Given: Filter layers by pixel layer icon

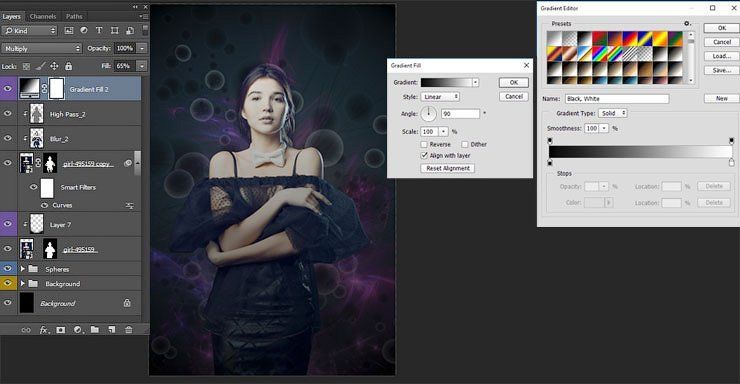Looking at the screenshot, I should point(69,31).
